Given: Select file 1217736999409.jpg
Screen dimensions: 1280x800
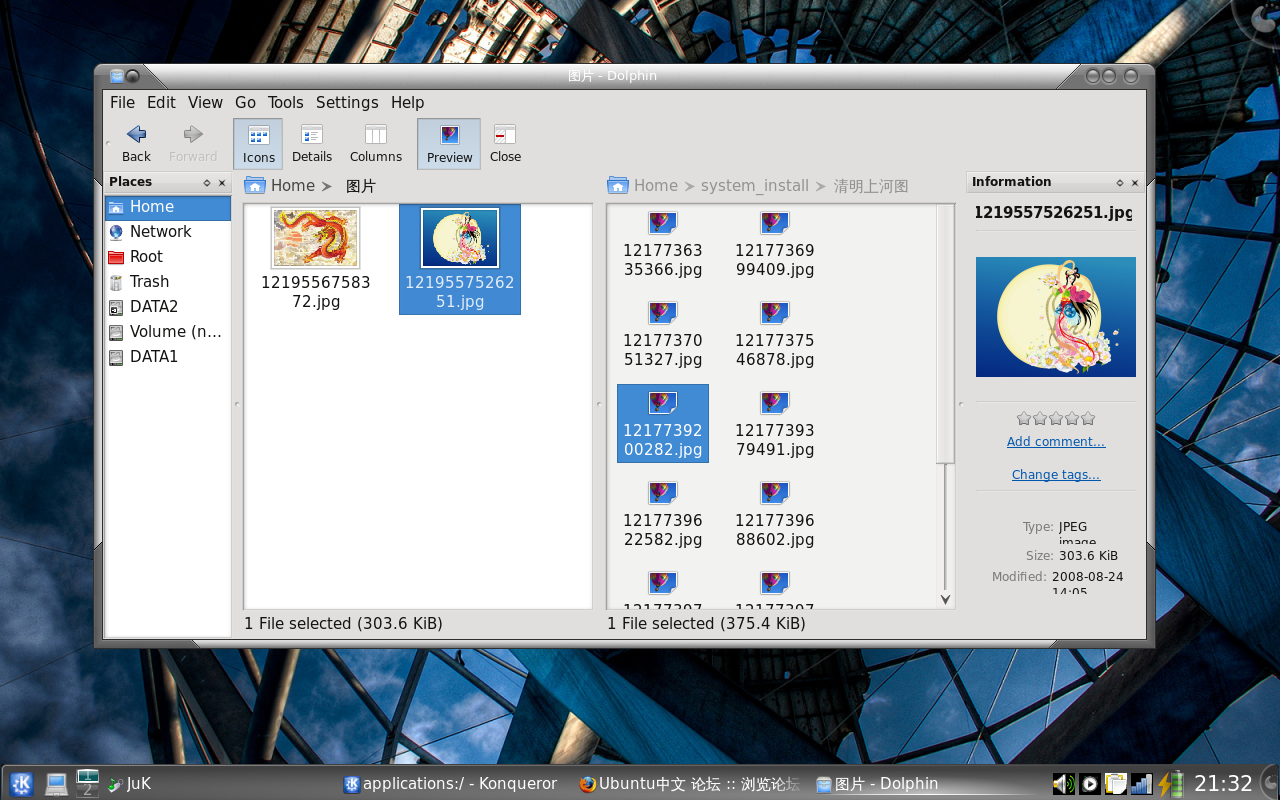Looking at the screenshot, I should tap(775, 245).
